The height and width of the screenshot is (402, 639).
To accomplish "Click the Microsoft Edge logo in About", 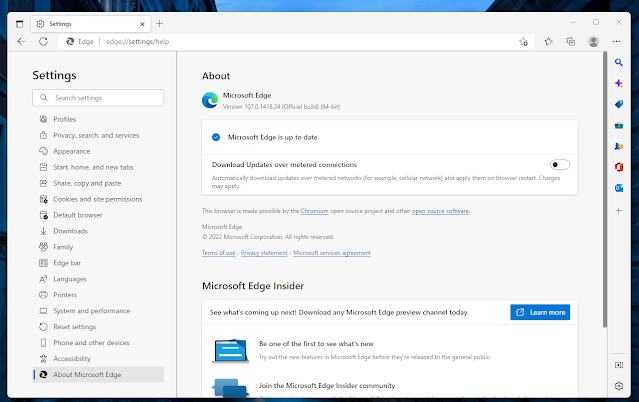I will [x=210, y=100].
